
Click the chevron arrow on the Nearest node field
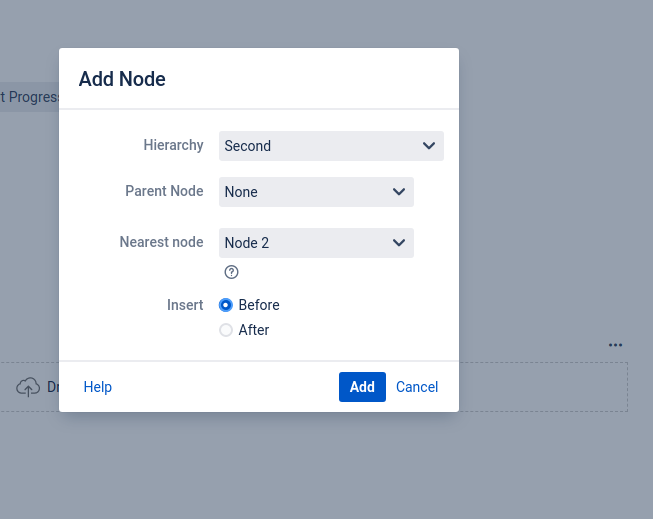(x=399, y=242)
